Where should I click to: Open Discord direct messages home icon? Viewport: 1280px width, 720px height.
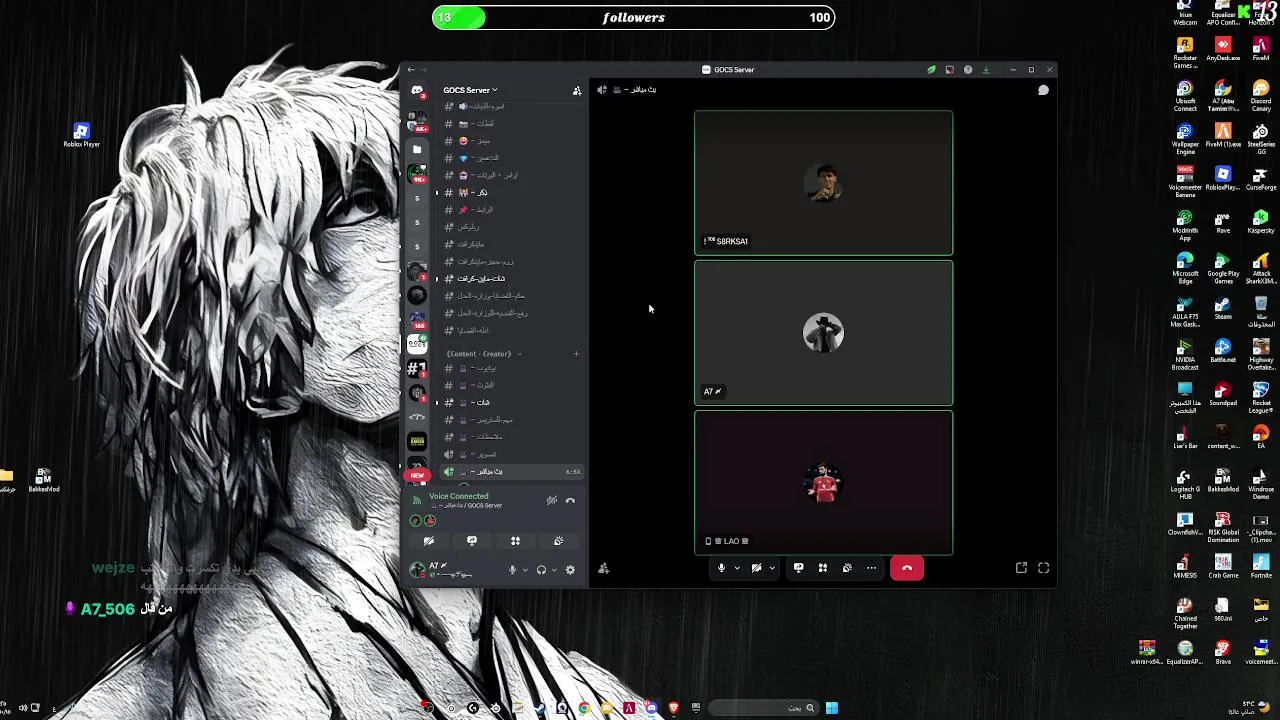[x=417, y=91]
